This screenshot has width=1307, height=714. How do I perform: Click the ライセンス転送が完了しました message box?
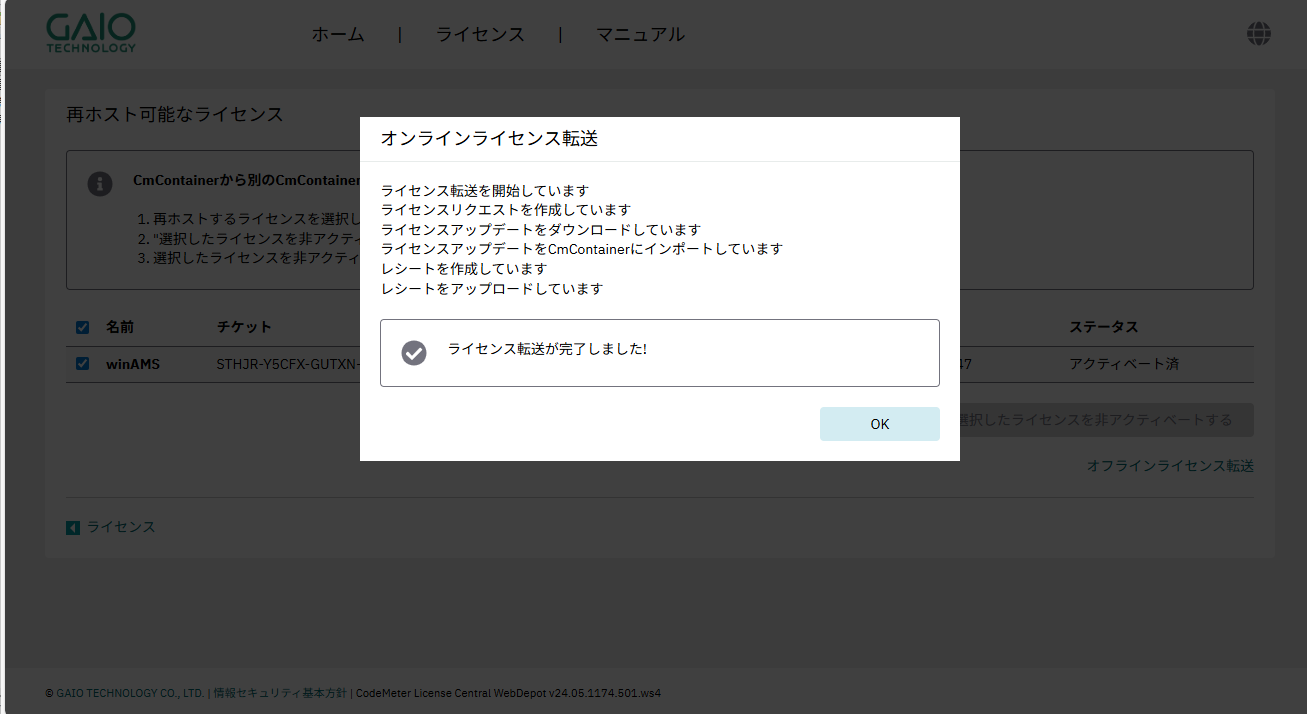pyautogui.click(x=660, y=352)
